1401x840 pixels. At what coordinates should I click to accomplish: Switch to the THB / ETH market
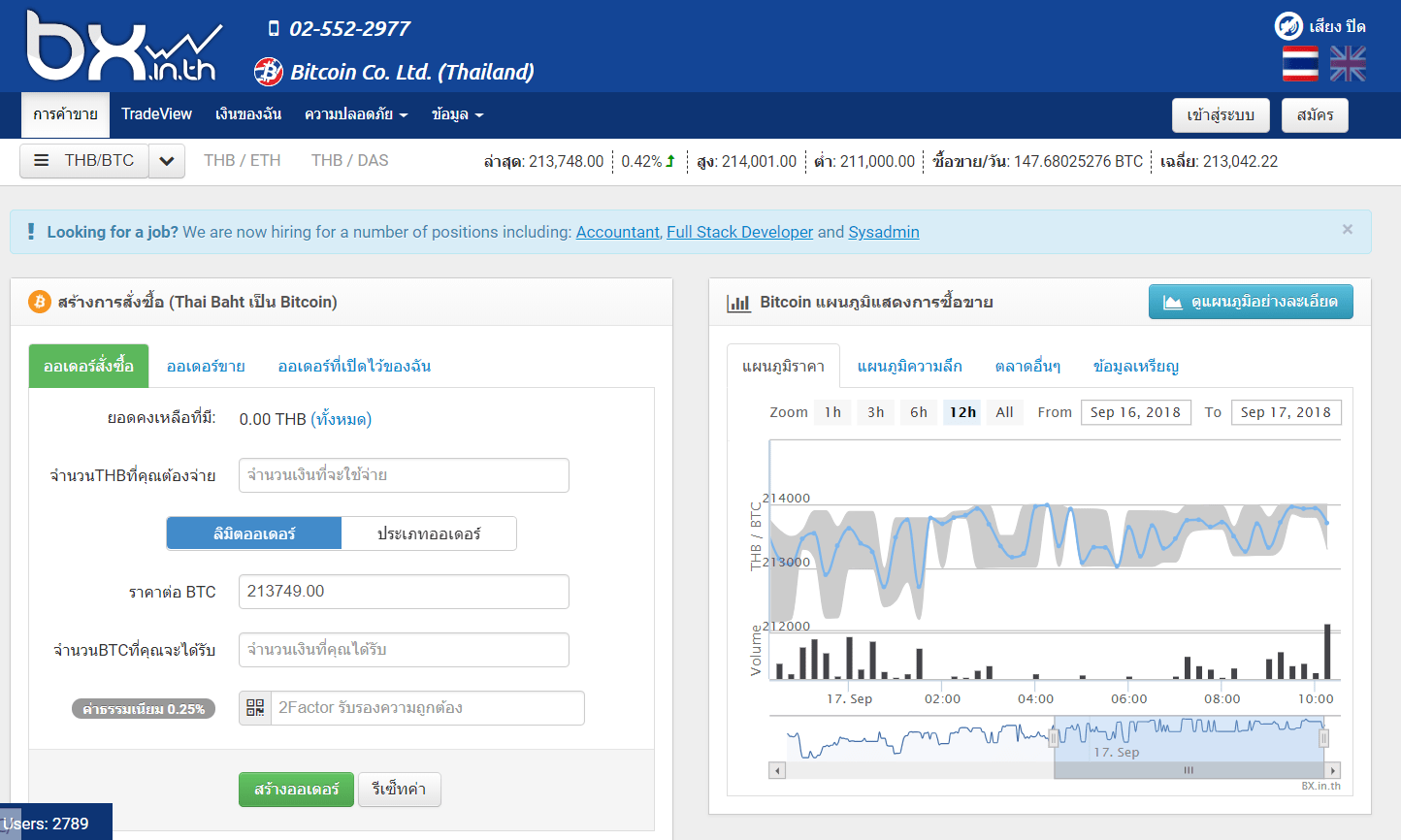coord(243,161)
